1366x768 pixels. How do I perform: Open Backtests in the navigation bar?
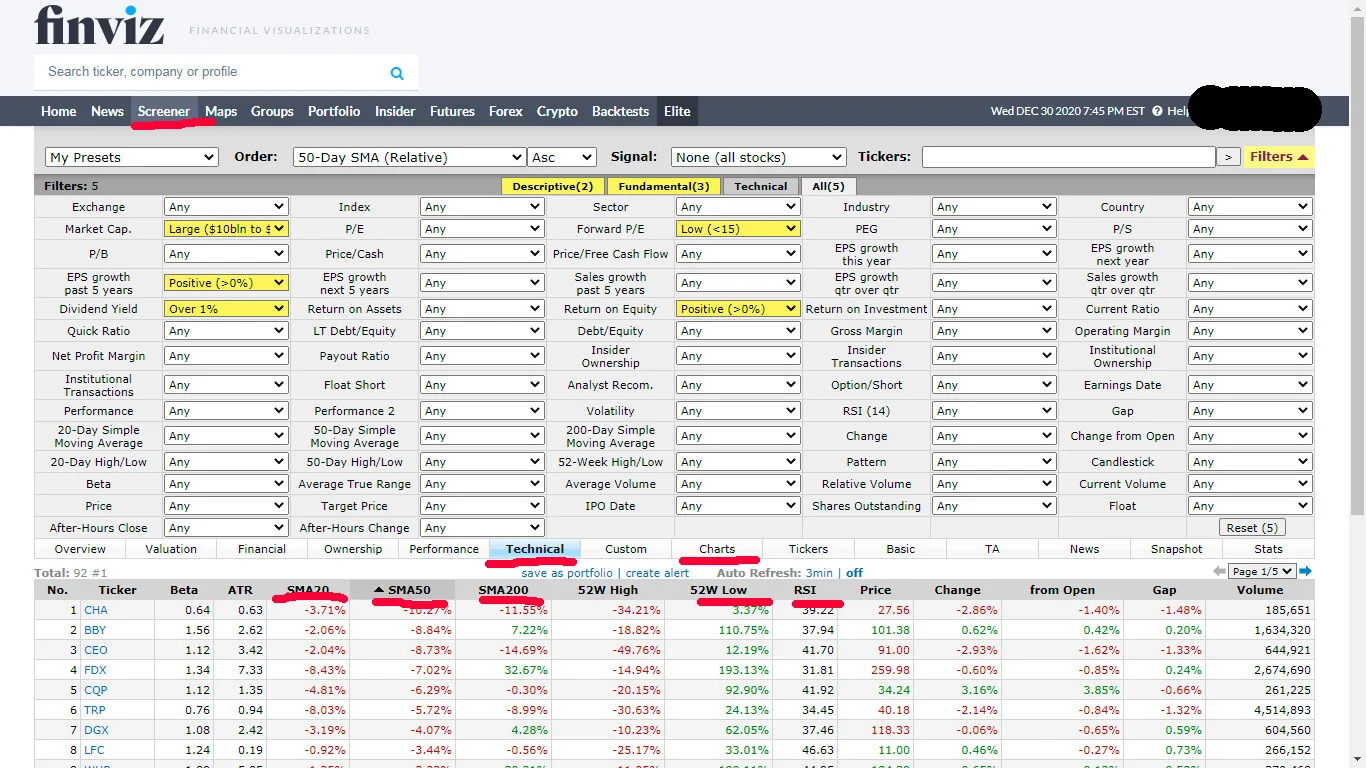tap(621, 111)
